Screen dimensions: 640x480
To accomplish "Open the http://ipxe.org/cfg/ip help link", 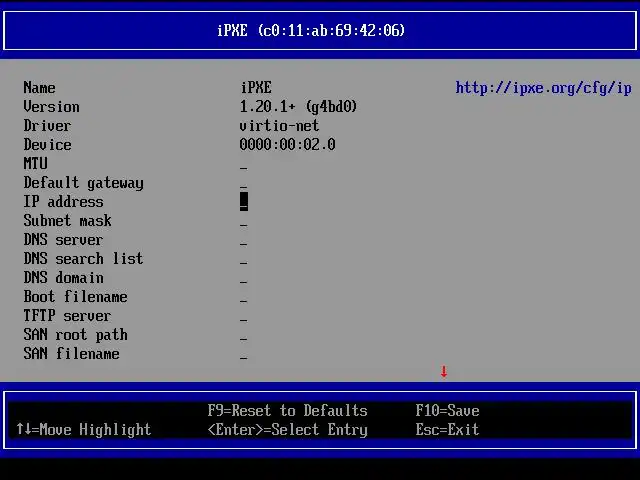I will click(x=544, y=88).
